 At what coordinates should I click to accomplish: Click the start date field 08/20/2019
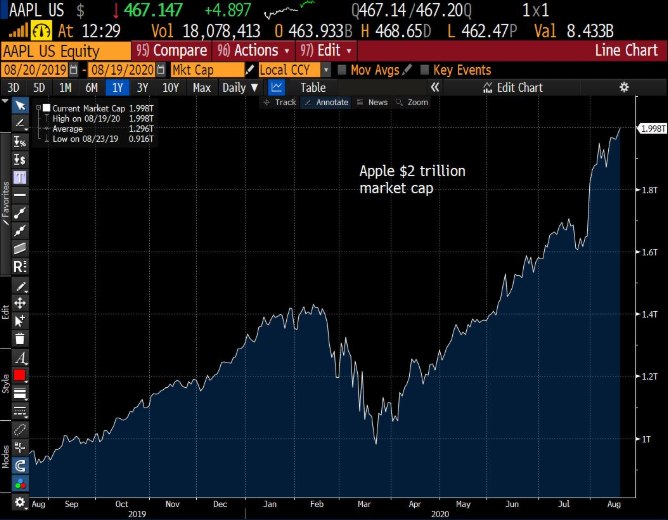point(35,69)
